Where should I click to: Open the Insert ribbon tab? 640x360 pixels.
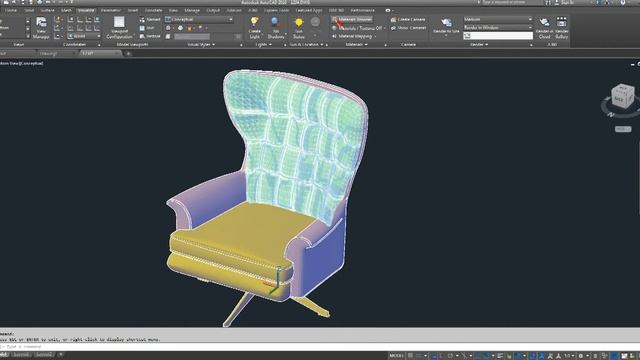133,10
